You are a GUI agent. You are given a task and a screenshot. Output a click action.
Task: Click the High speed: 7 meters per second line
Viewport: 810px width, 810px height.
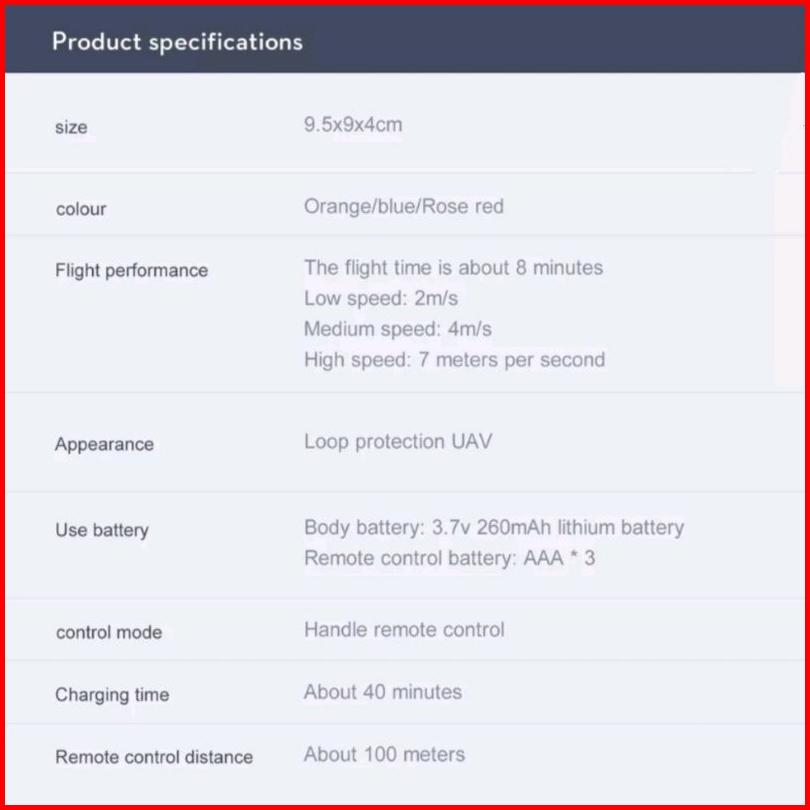pyautogui.click(x=454, y=359)
